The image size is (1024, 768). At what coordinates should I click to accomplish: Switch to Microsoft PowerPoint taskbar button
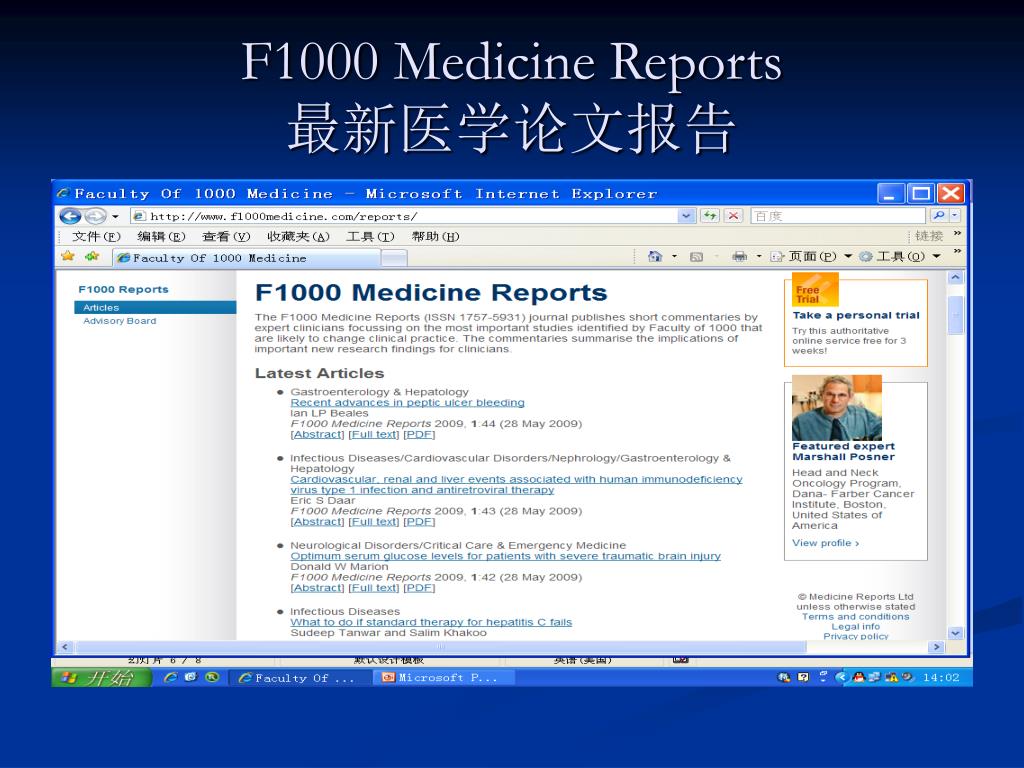[444, 678]
